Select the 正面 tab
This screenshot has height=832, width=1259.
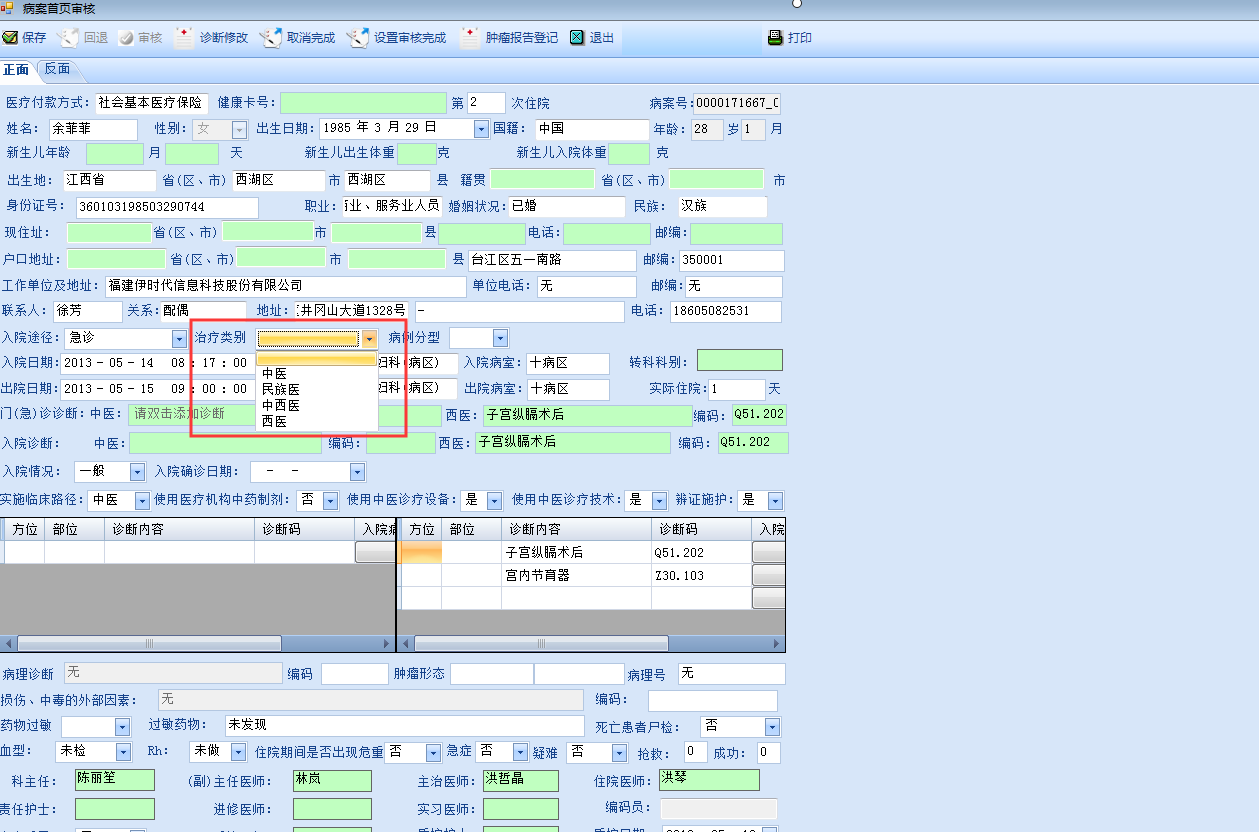[16, 69]
